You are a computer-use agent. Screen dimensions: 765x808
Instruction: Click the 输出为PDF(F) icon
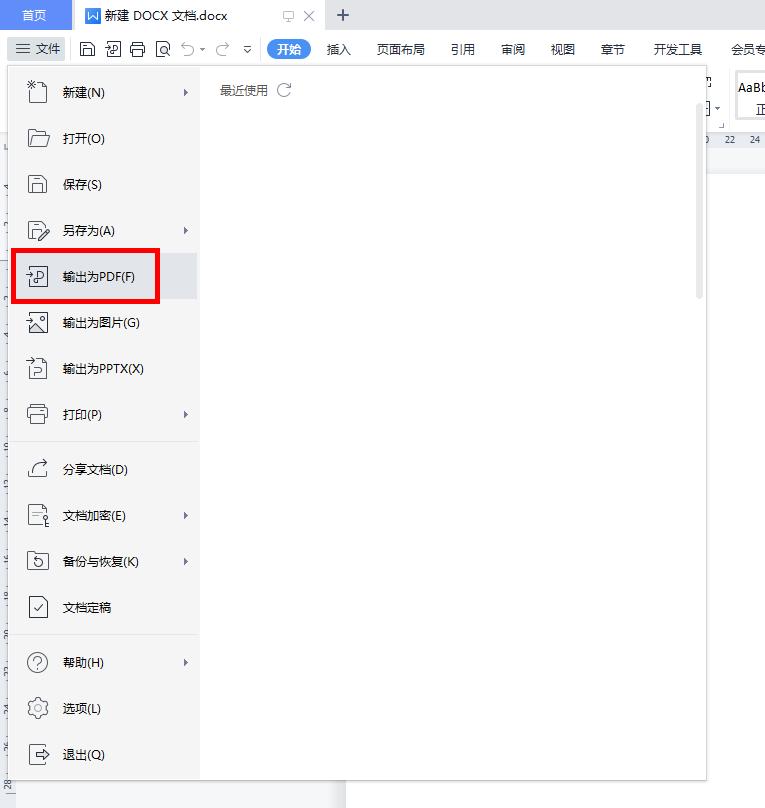click(x=37, y=276)
